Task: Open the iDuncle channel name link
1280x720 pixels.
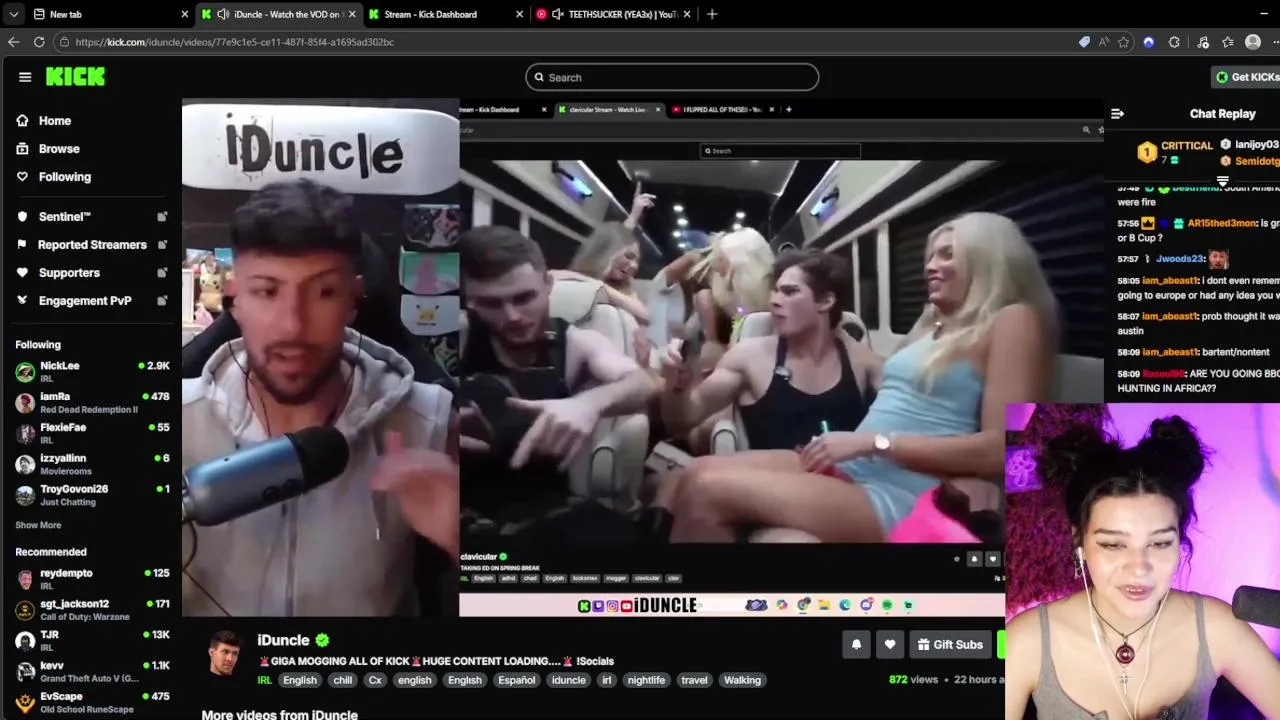Action: click(283, 640)
